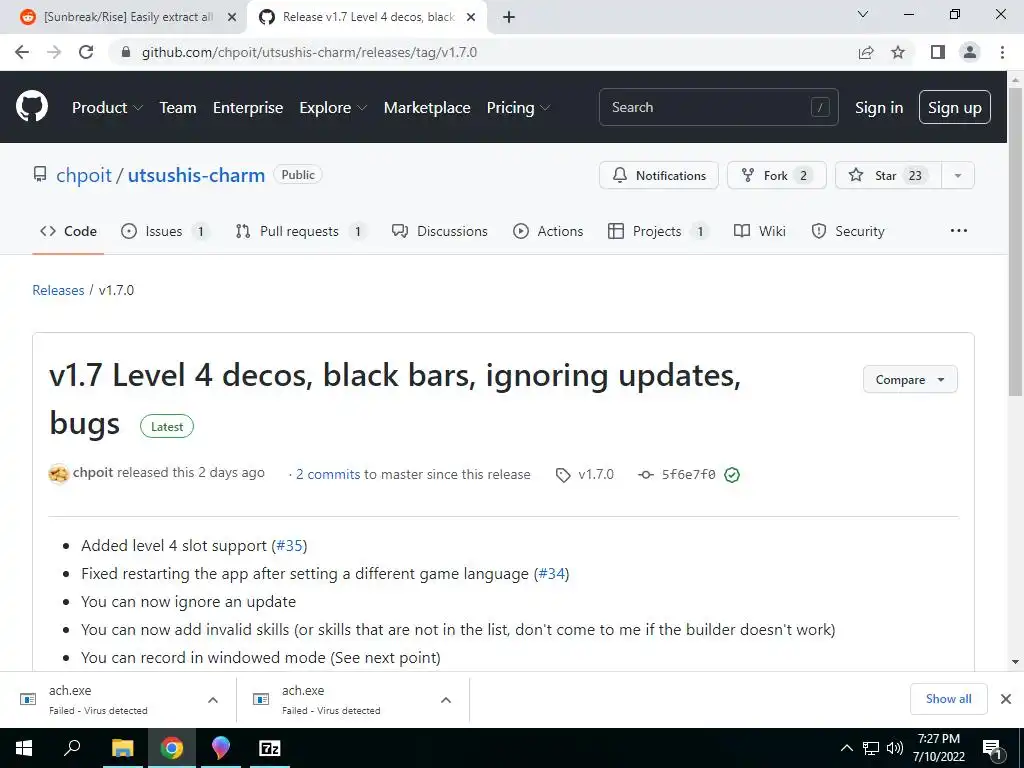
Task: Expand the Product menu
Action: coord(107,108)
